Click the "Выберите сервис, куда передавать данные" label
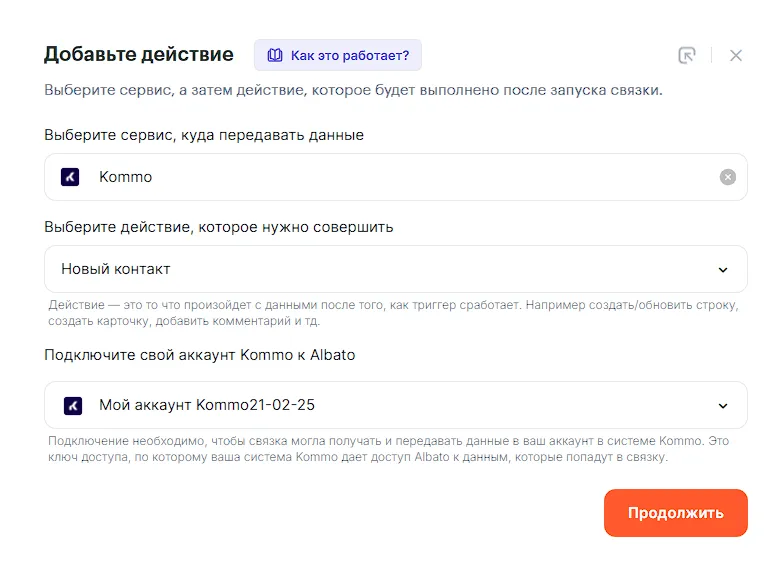Image resolution: width=776 pixels, height=569 pixels. point(204,135)
